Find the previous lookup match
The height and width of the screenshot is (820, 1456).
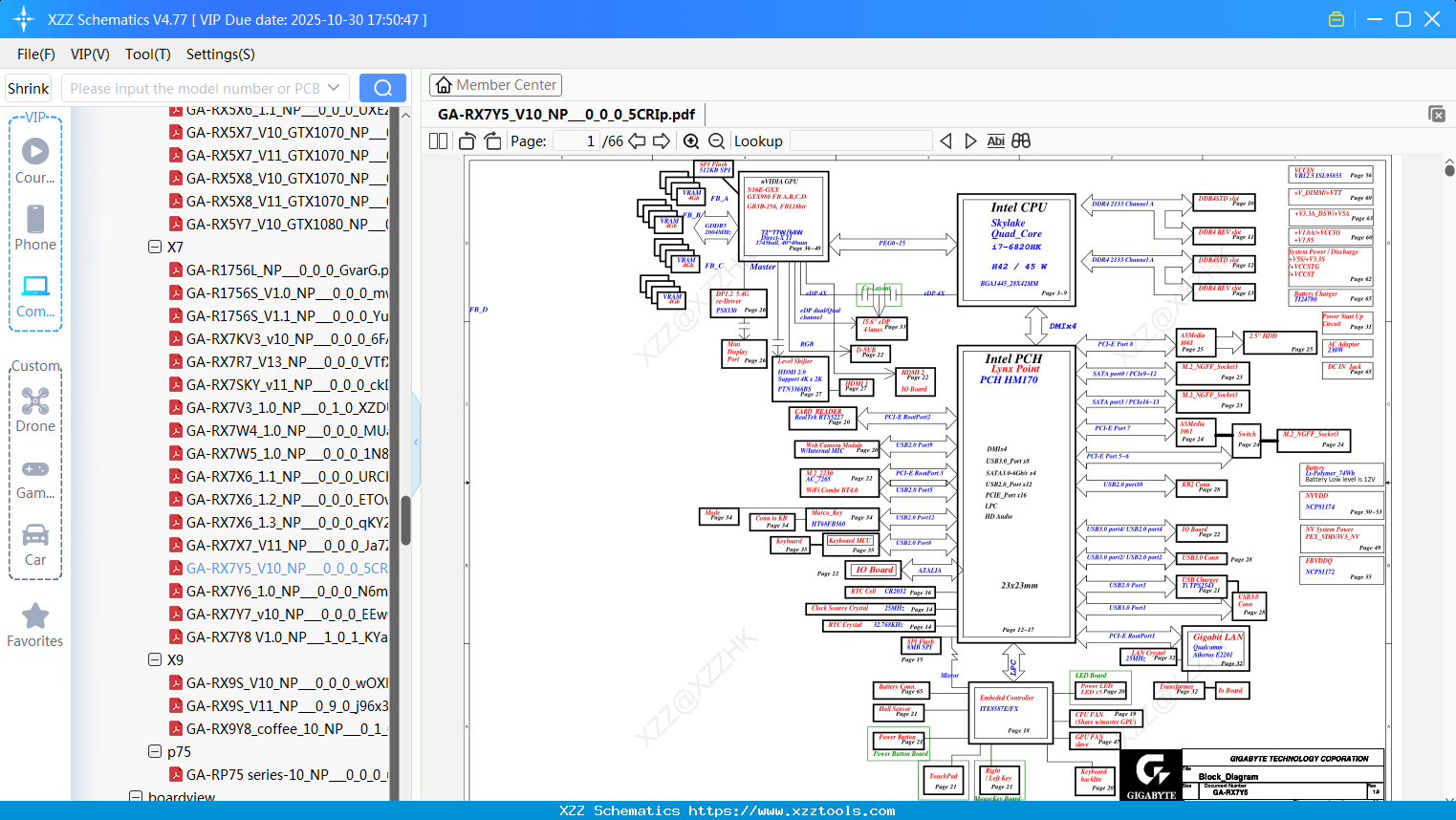pos(945,140)
